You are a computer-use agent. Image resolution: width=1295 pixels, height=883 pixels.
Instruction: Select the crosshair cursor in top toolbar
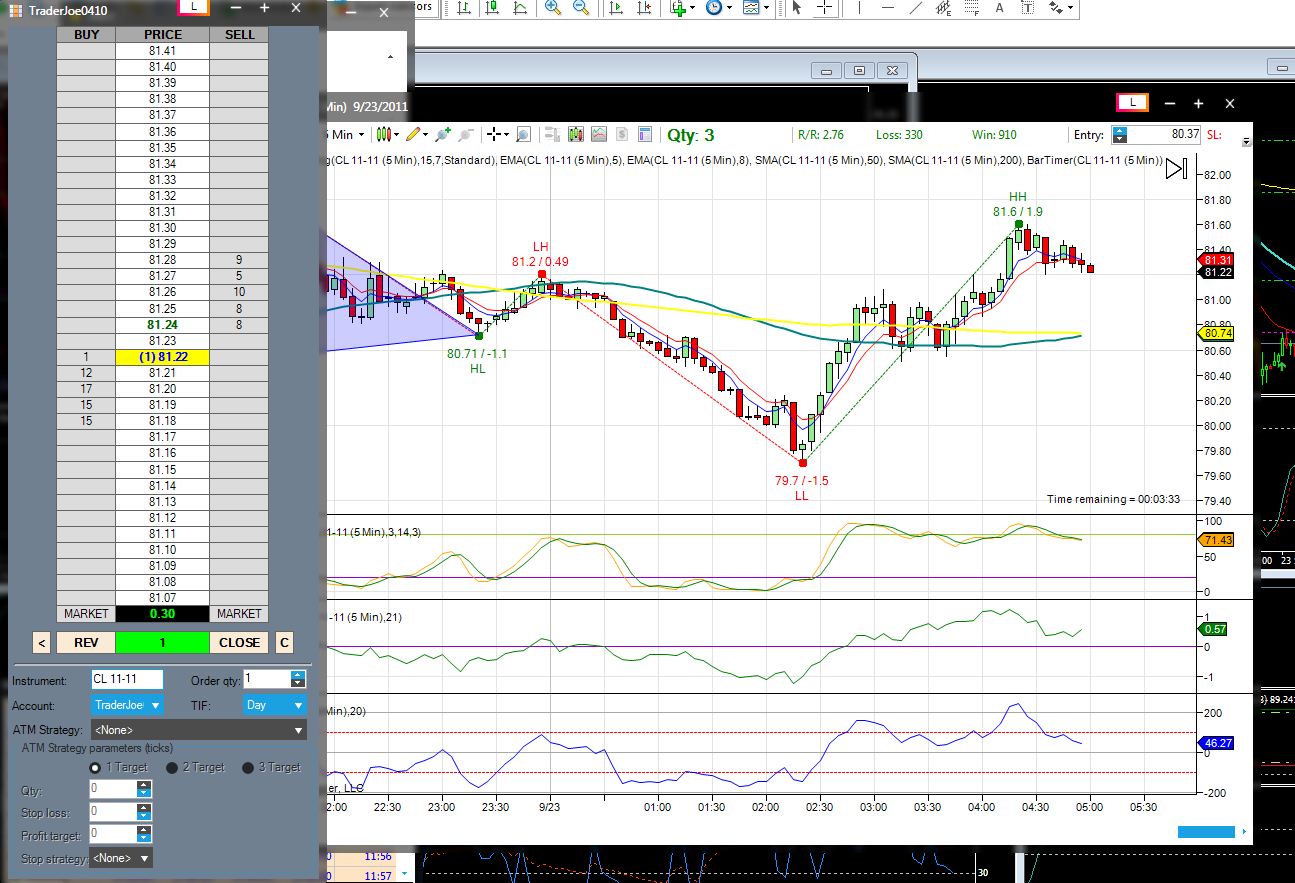(x=825, y=8)
